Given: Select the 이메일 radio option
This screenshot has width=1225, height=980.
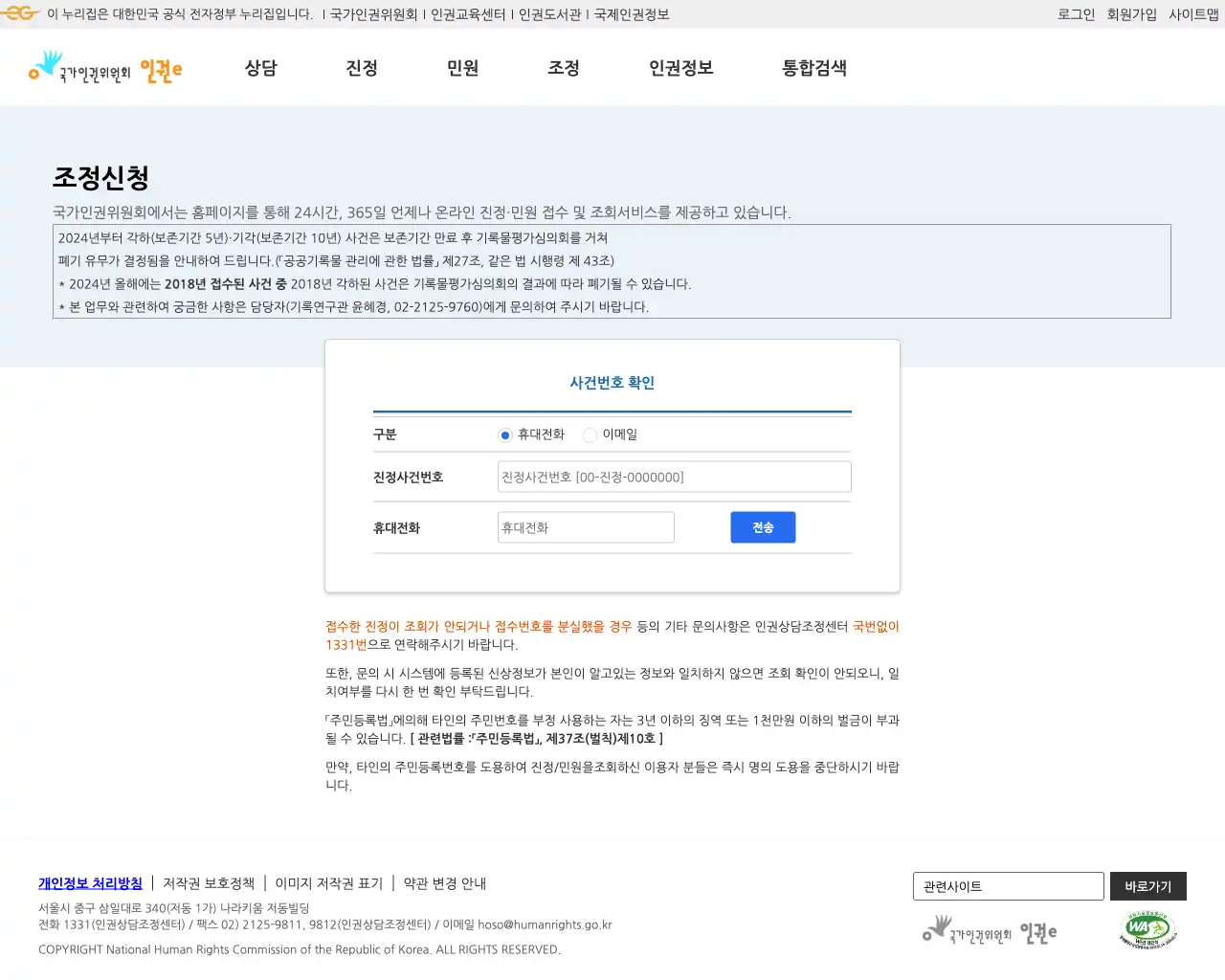Looking at the screenshot, I should (x=590, y=434).
